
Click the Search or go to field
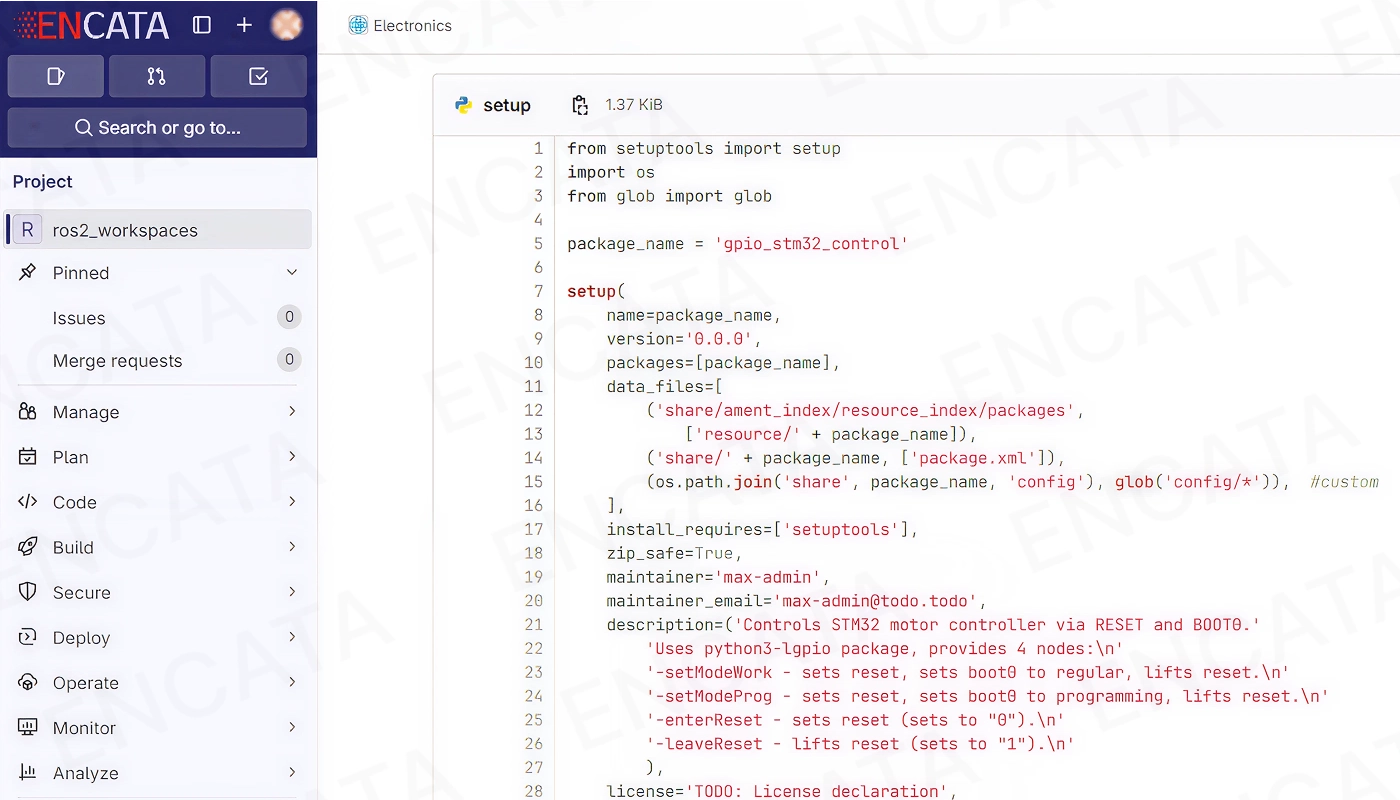(x=157, y=128)
